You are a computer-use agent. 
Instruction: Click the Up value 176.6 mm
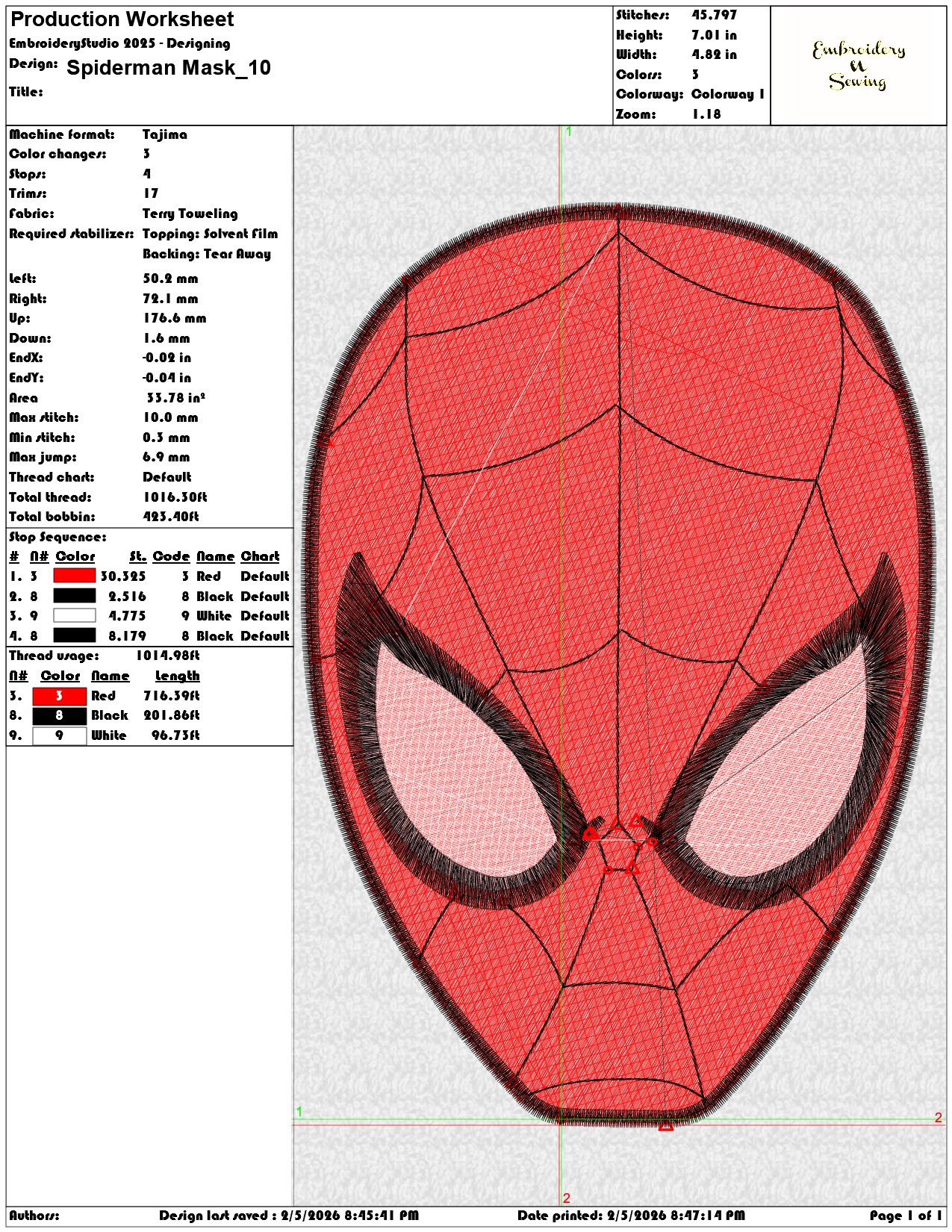(175, 318)
